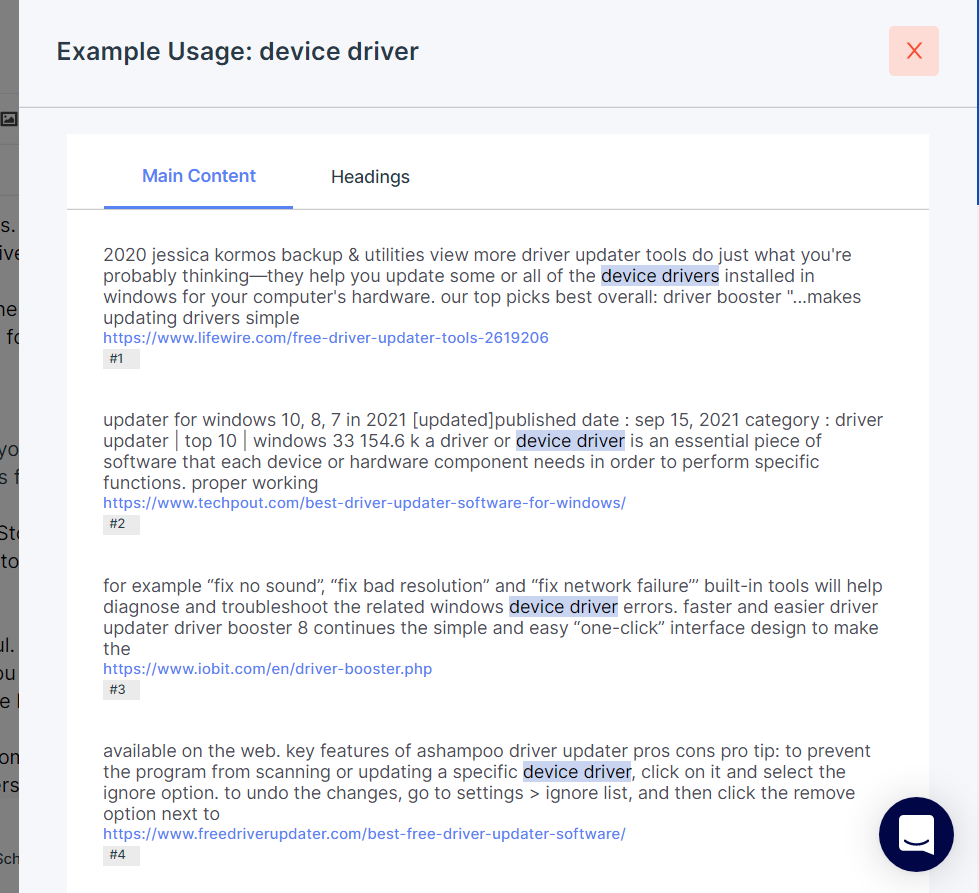This screenshot has height=893, width=979.
Task: Open the chat support widget
Action: coord(916,834)
